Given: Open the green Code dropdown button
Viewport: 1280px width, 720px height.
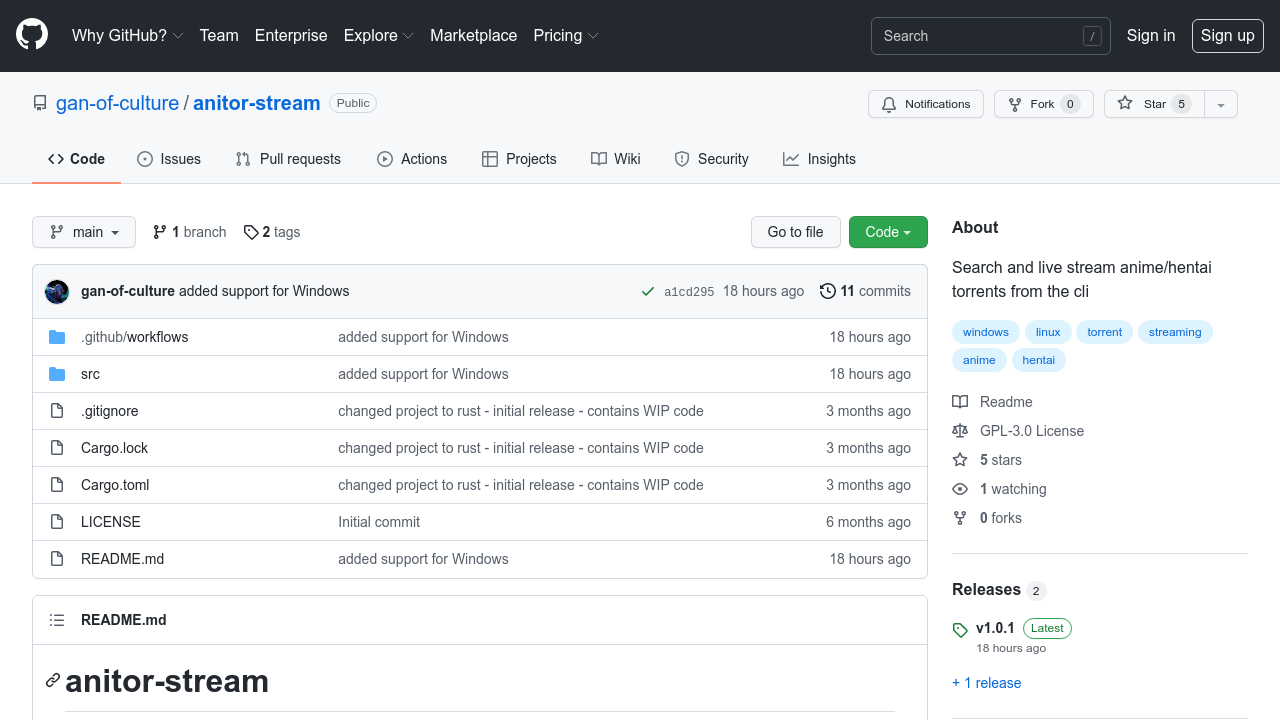Looking at the screenshot, I should [888, 232].
